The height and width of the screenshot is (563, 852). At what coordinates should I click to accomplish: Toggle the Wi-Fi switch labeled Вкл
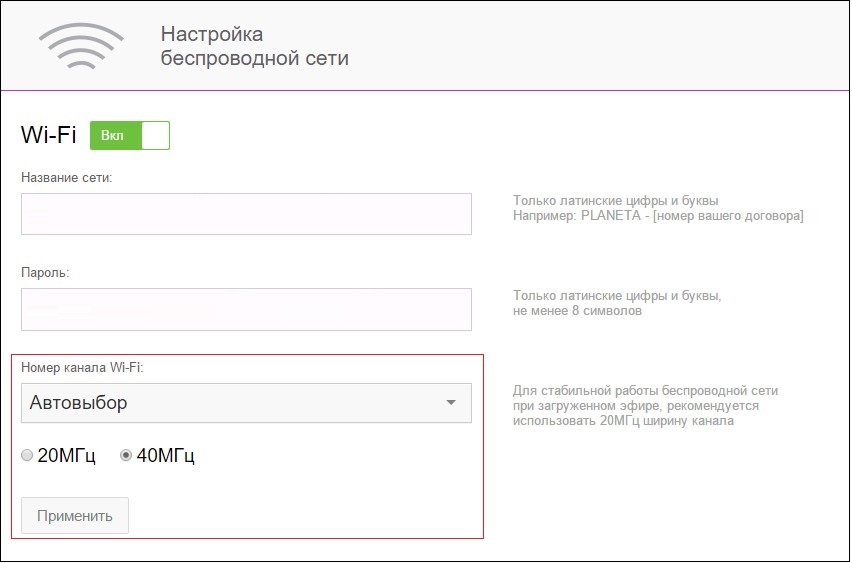[x=129, y=135]
